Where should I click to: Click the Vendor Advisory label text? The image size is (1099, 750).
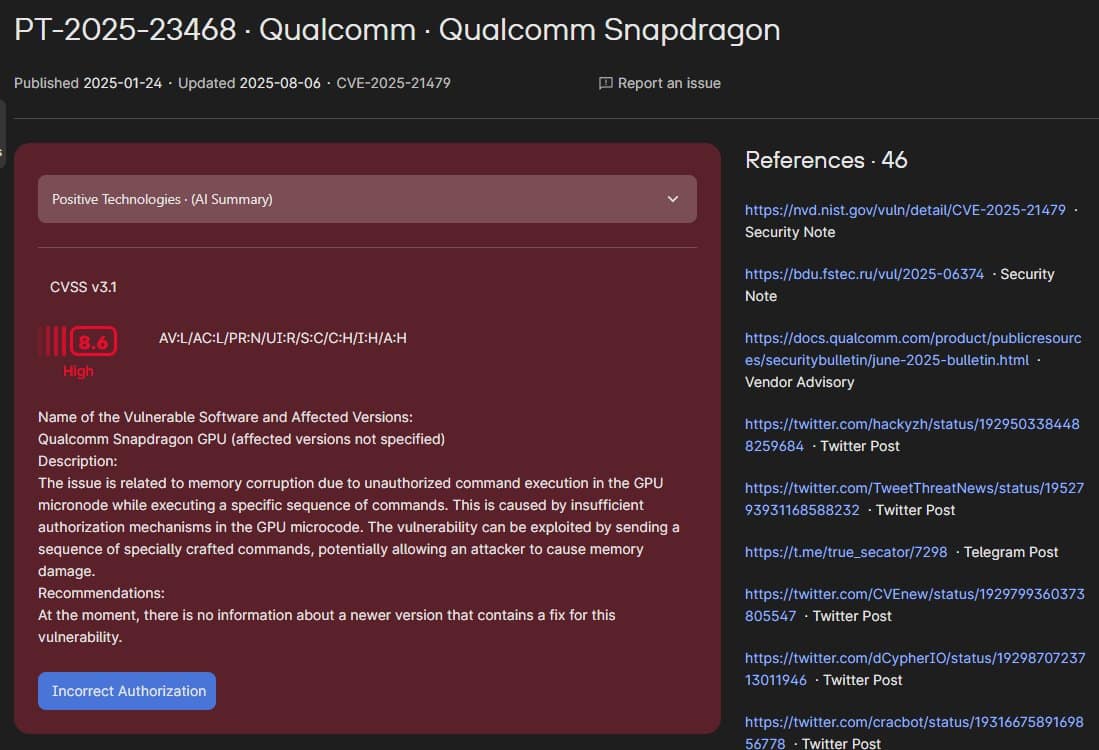pos(799,382)
